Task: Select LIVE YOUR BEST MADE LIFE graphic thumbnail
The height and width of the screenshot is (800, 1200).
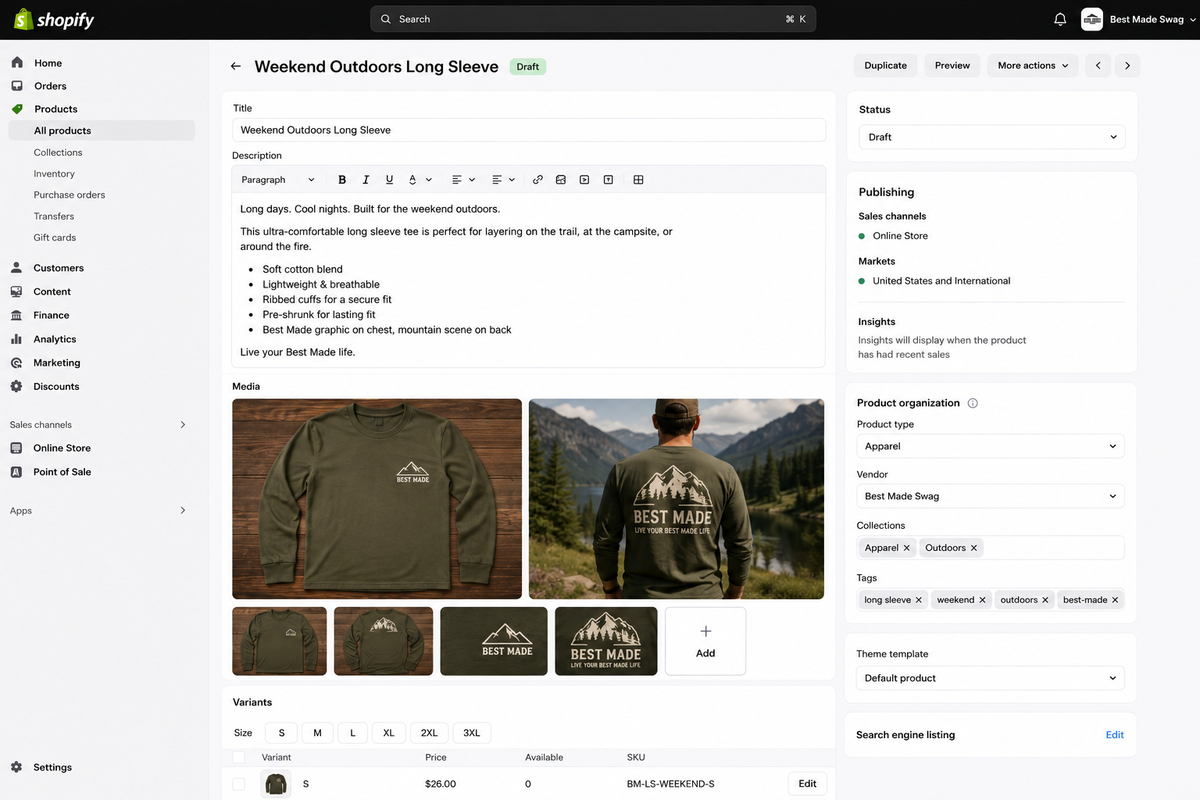Action: coord(606,641)
